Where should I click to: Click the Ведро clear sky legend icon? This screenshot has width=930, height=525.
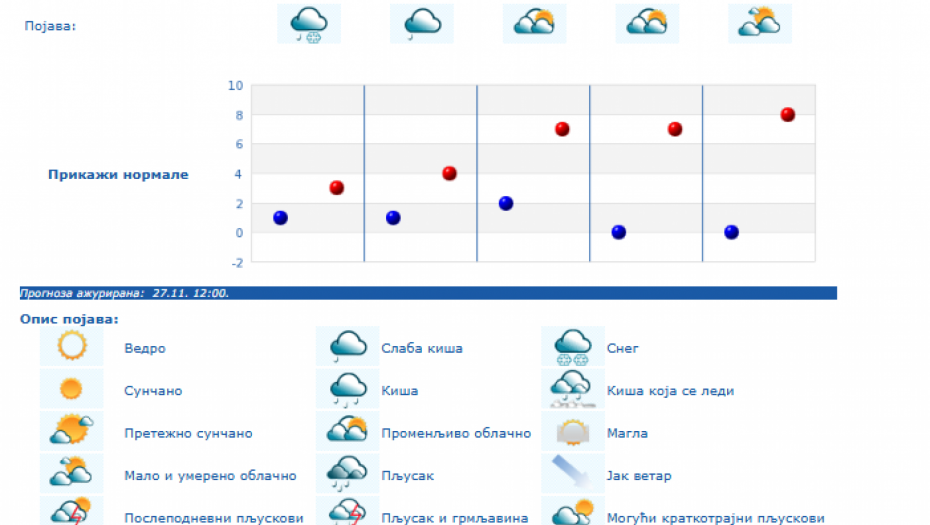pyautogui.click(x=72, y=347)
